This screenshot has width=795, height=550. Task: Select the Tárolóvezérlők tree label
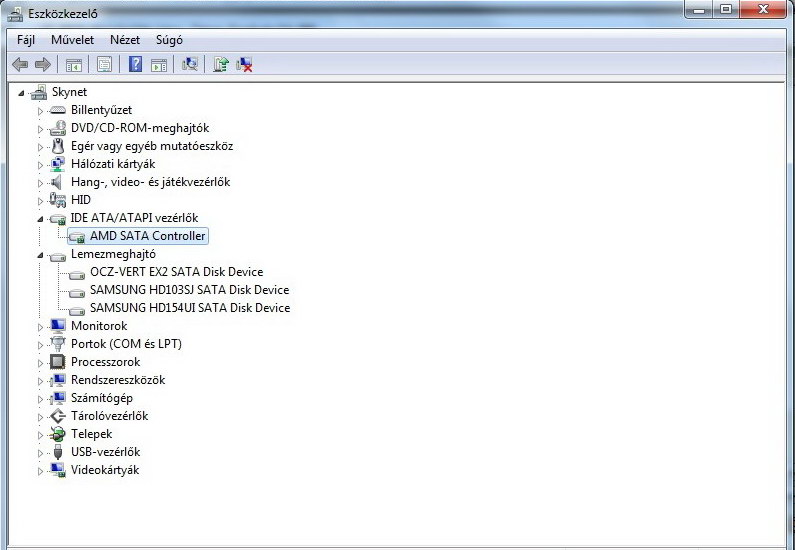click(x=110, y=416)
